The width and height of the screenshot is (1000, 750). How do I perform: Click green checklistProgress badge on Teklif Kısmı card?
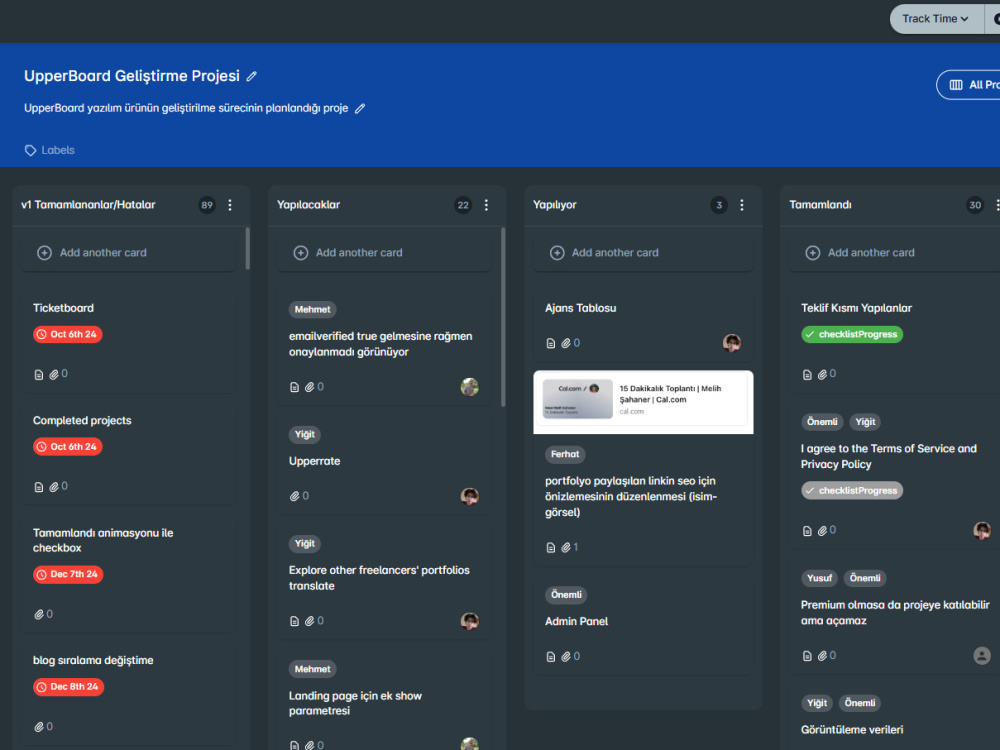(x=852, y=335)
